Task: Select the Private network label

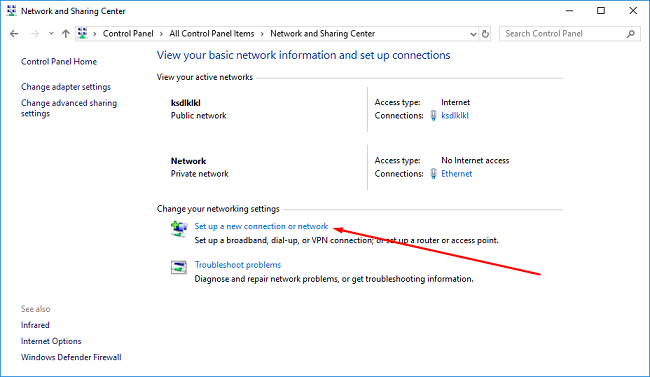Action: (199, 173)
